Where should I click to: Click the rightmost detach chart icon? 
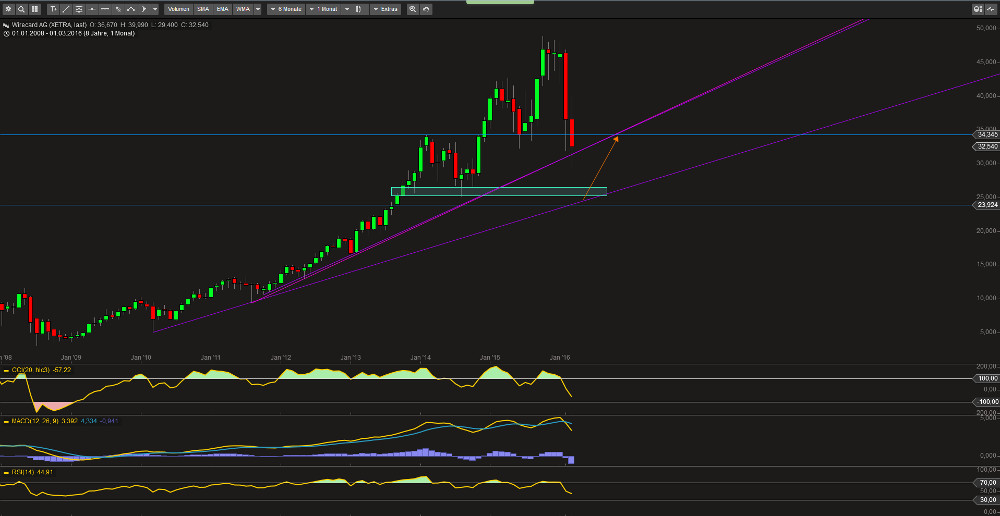coord(991,9)
